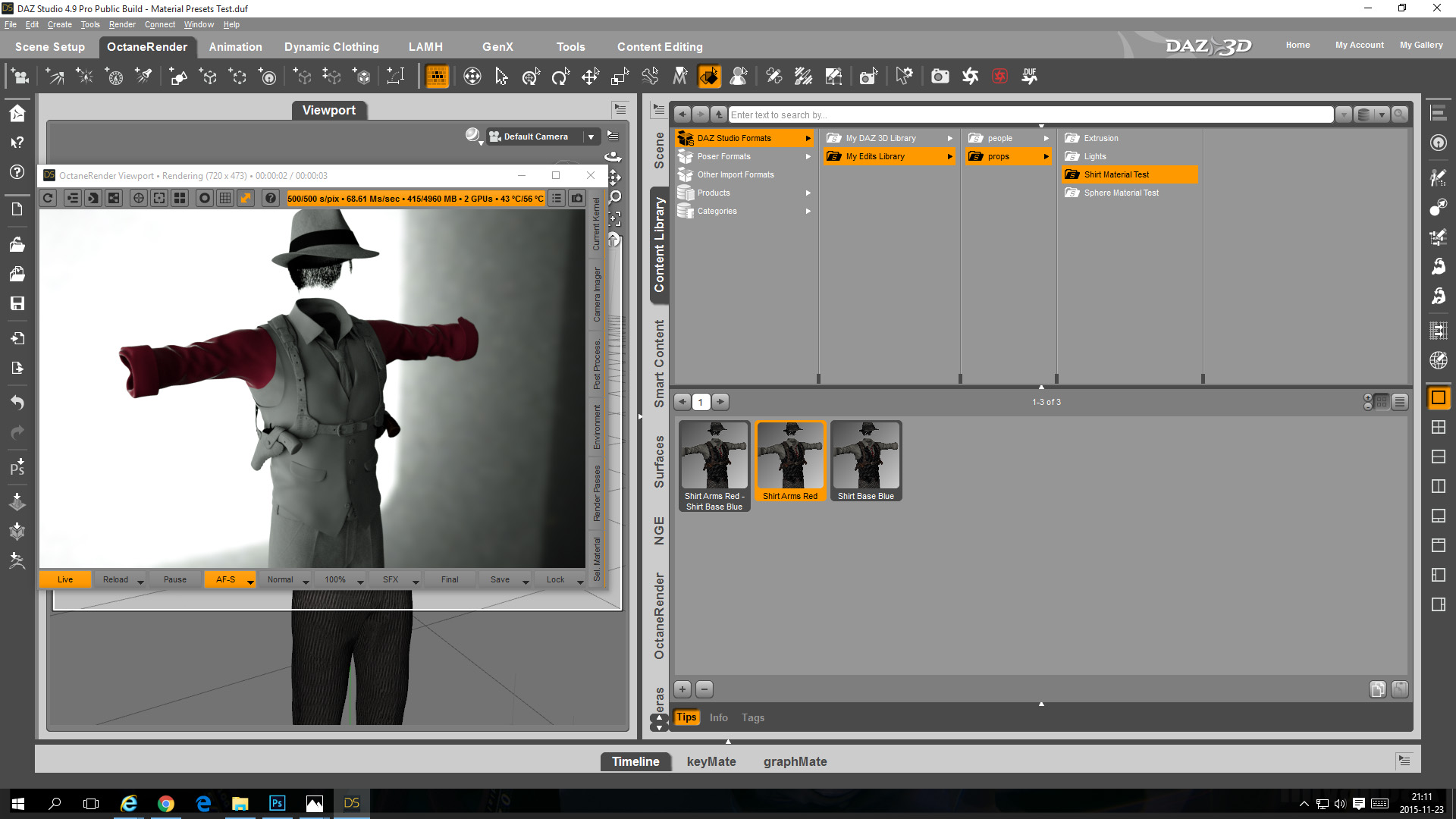Screen dimensions: 1456x819
Task: Toggle AF-S autofocus mode button
Action: point(225,579)
